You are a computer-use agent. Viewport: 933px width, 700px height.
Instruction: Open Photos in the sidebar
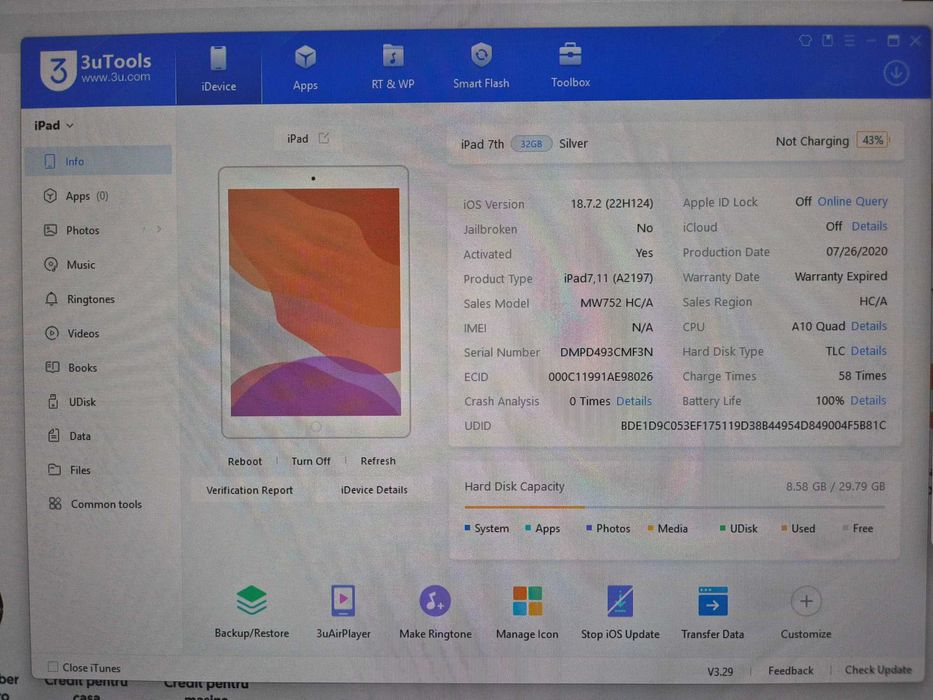(x=83, y=230)
